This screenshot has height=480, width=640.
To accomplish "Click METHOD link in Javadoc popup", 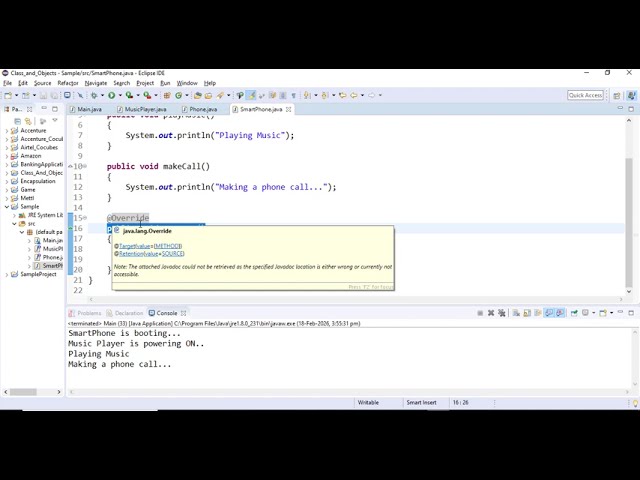I will [167, 246].
